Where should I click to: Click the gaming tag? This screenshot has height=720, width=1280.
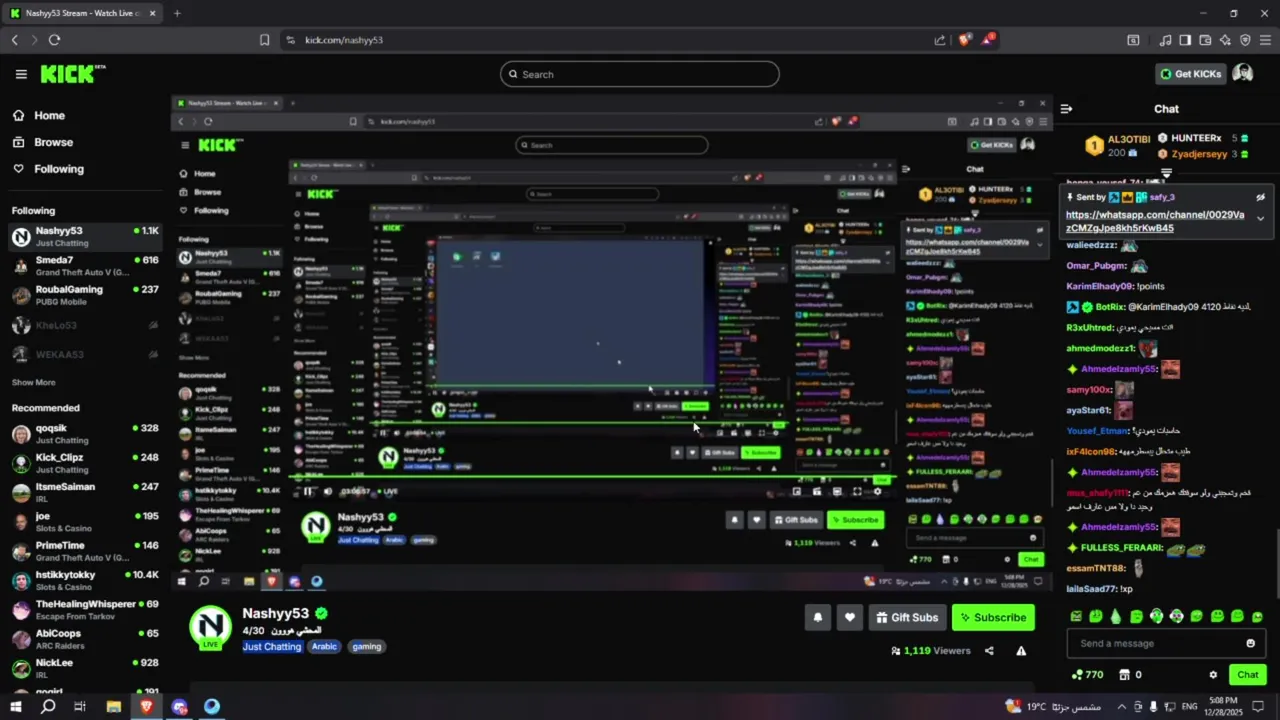click(x=367, y=647)
